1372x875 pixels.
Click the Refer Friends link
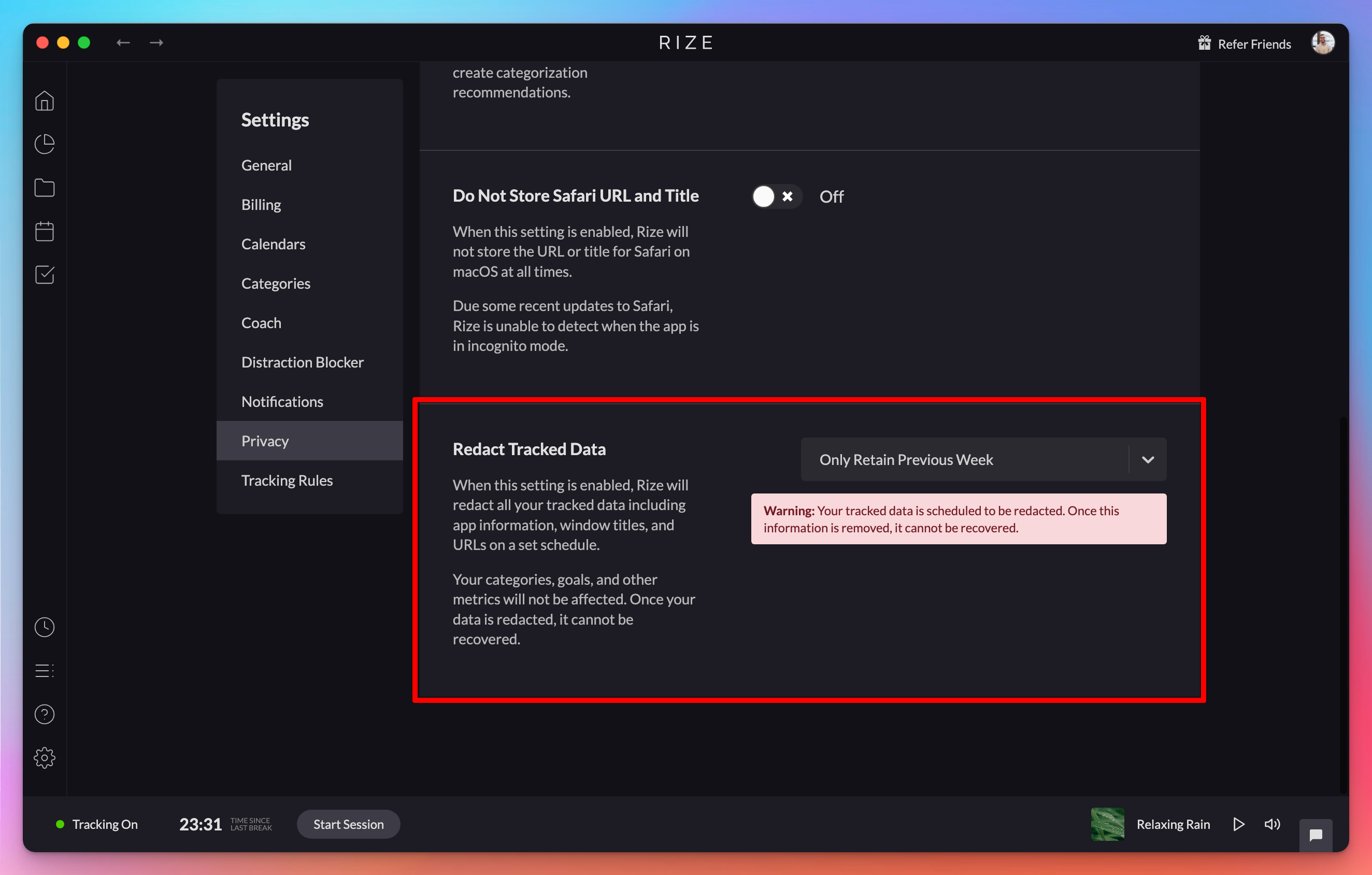click(1254, 44)
